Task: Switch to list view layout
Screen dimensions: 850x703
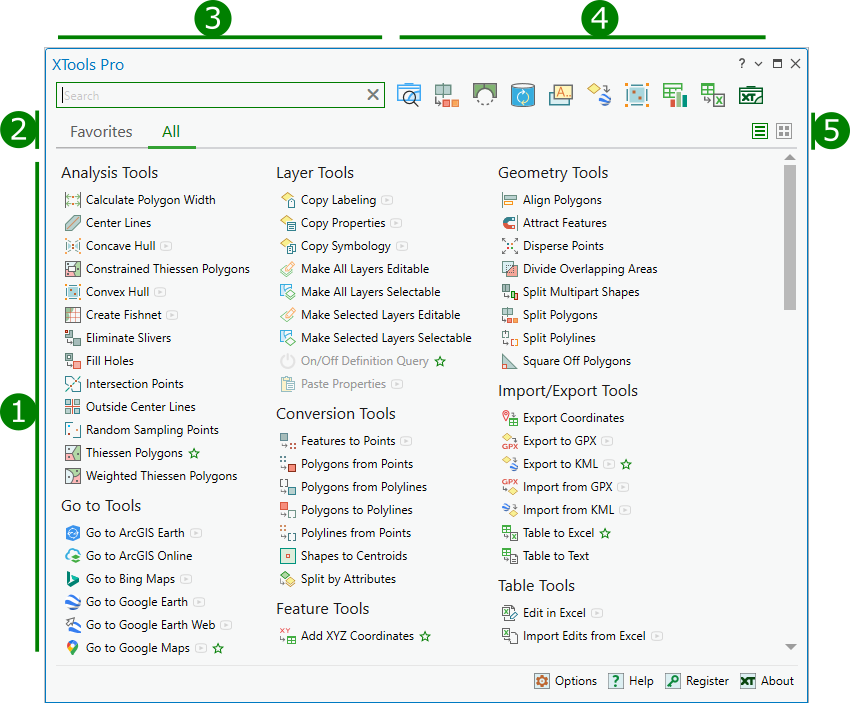Action: click(x=760, y=131)
